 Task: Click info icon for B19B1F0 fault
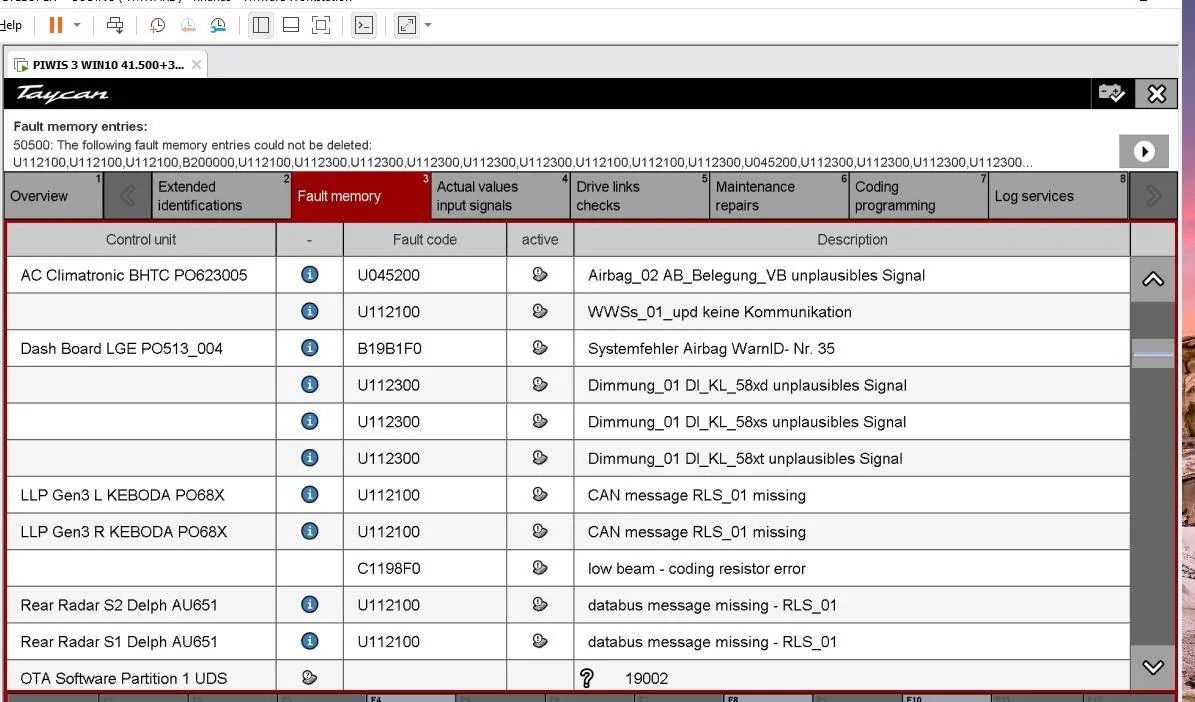click(x=309, y=348)
